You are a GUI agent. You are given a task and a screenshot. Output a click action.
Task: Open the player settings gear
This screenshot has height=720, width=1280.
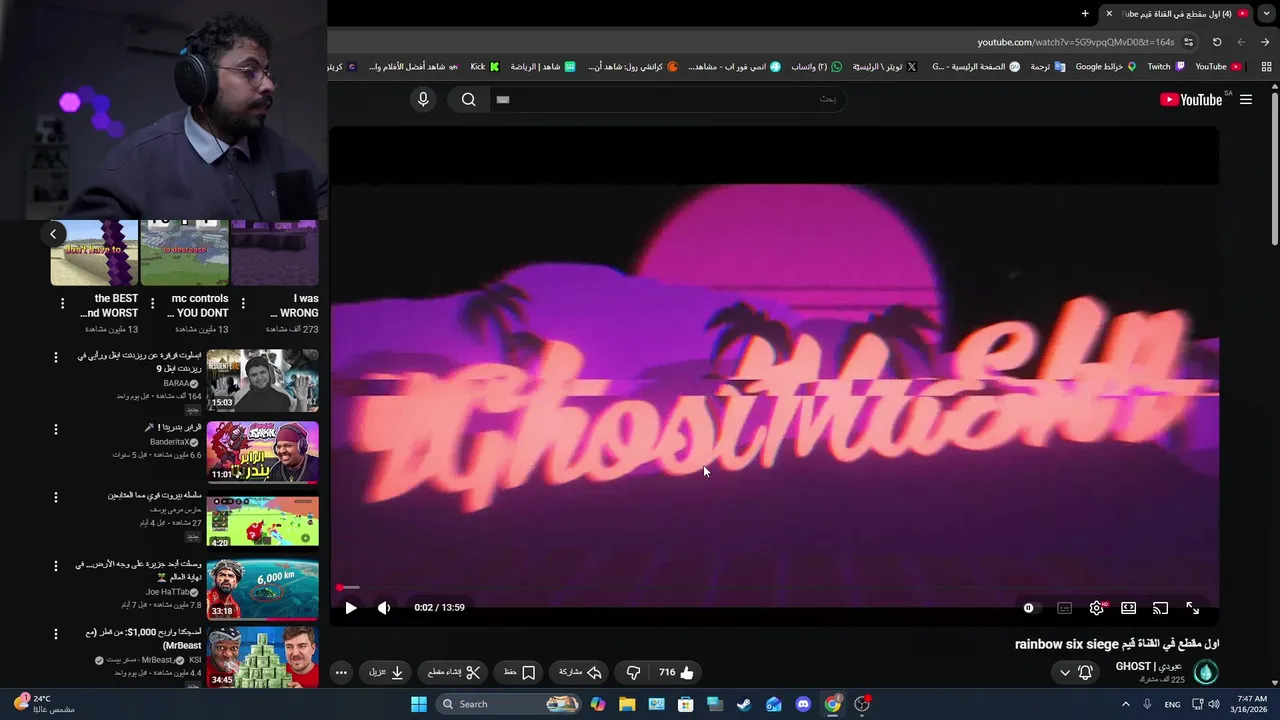(x=1097, y=608)
